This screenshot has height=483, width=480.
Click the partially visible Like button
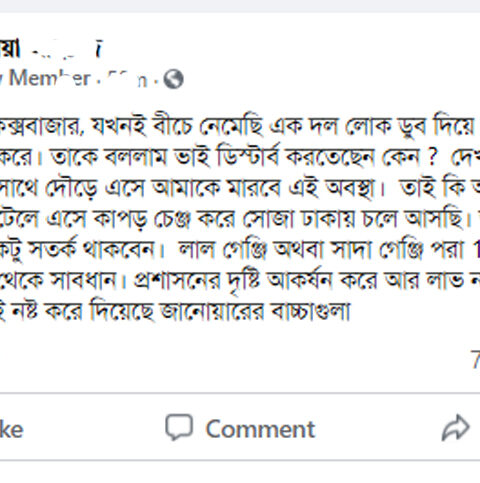(11, 429)
